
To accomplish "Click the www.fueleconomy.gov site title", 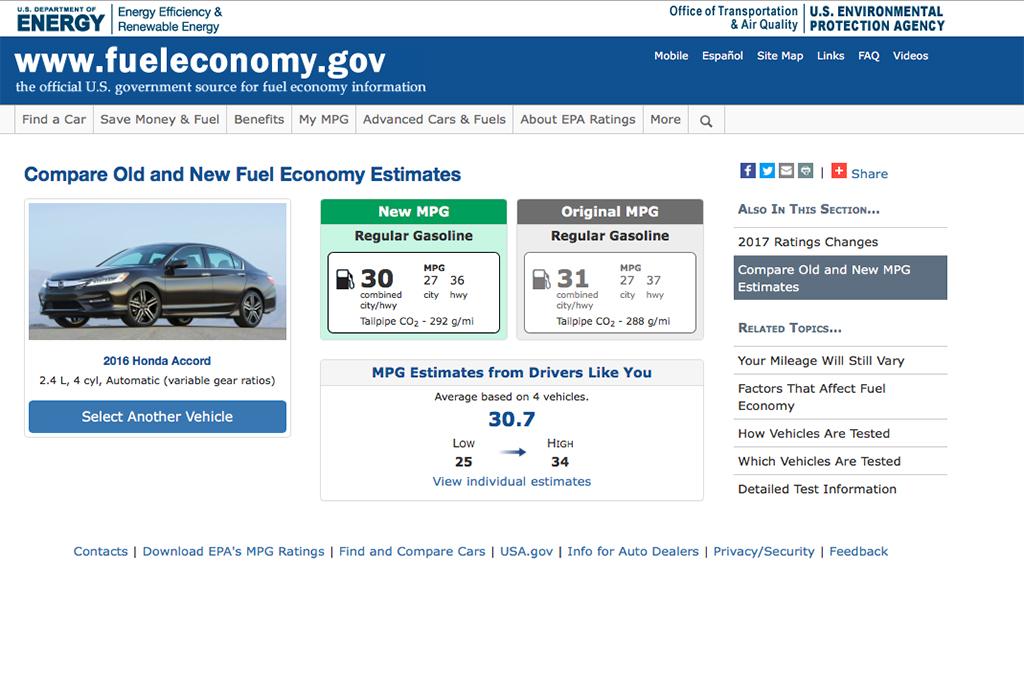I will tap(200, 61).
